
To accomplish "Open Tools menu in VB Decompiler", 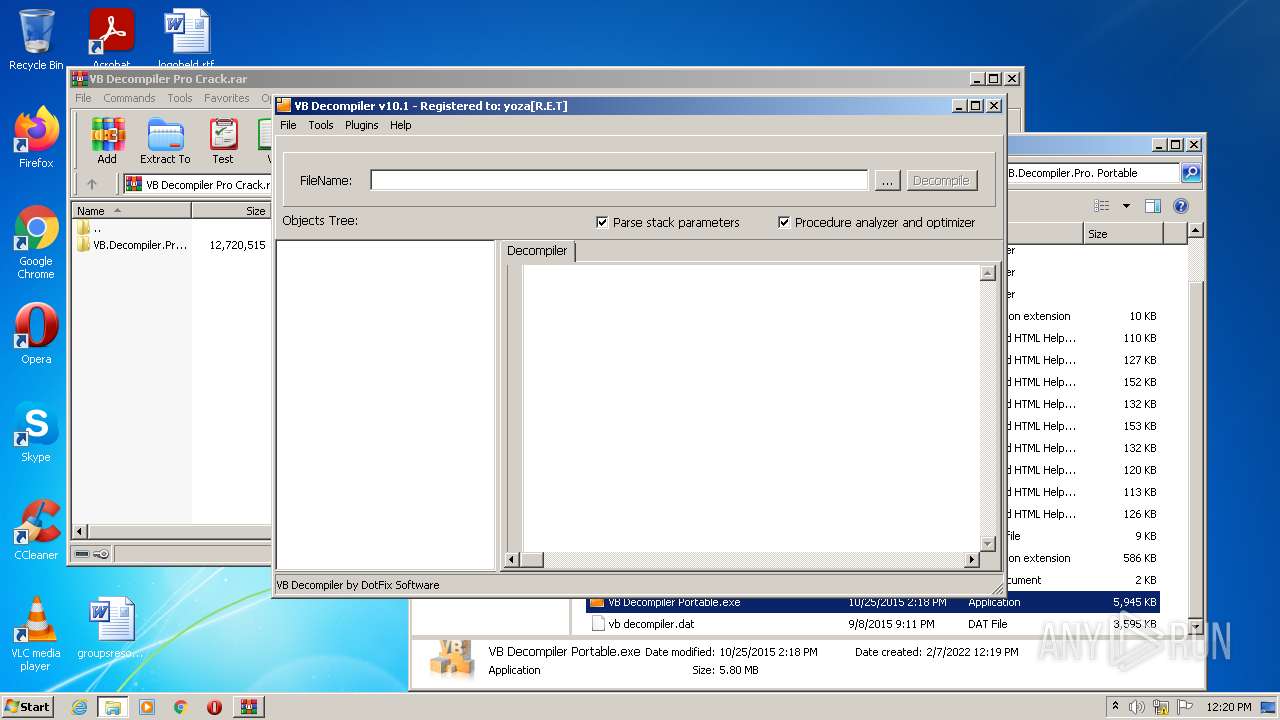I will (320, 125).
